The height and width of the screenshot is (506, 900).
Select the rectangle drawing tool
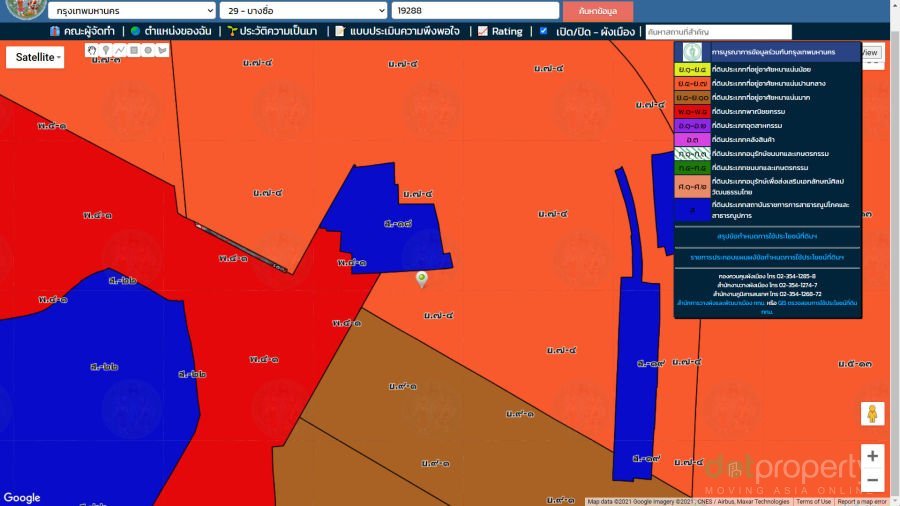click(x=133, y=50)
